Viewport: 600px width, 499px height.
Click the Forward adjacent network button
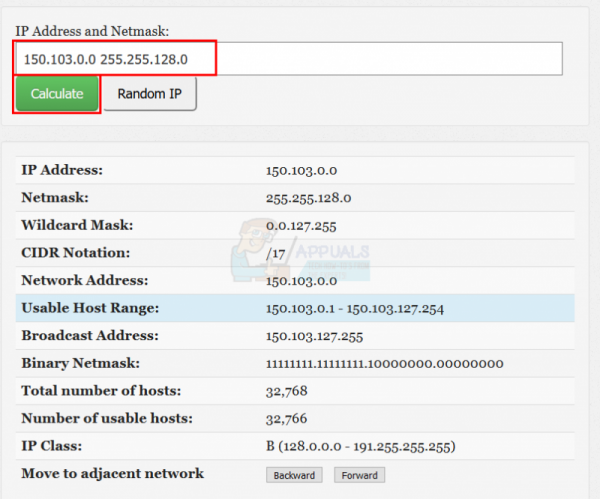pyautogui.click(x=359, y=475)
